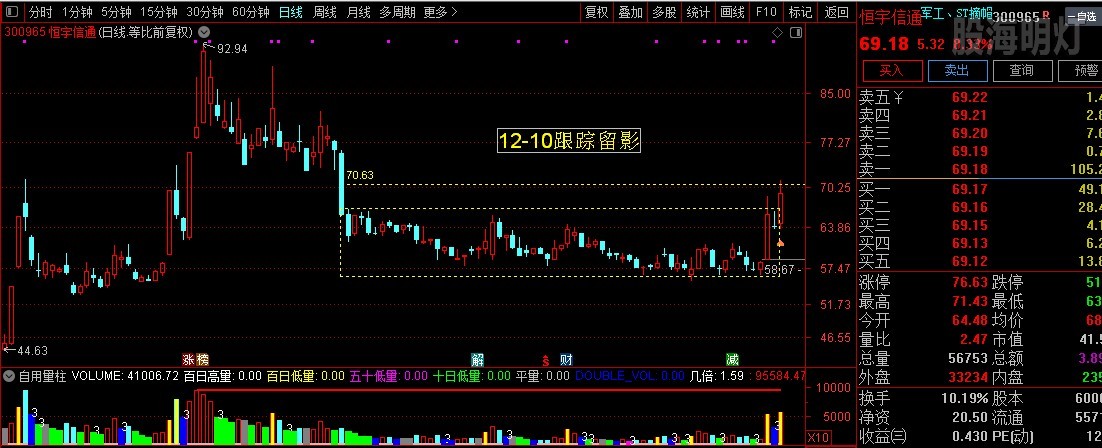This screenshot has height=448, width=1102.
Task: Click the 12-10跟踪留影 chart annotation
Action: click(x=569, y=141)
